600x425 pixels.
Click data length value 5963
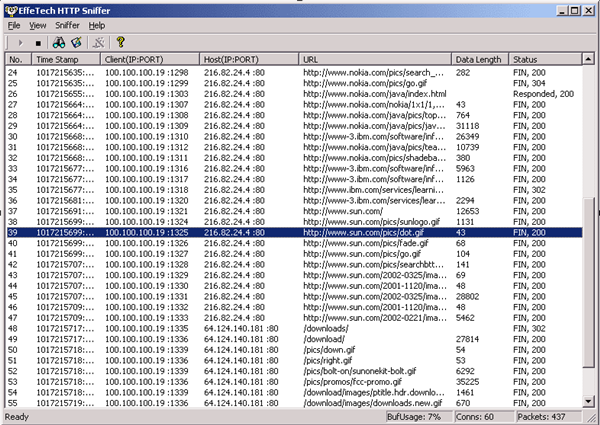click(465, 169)
